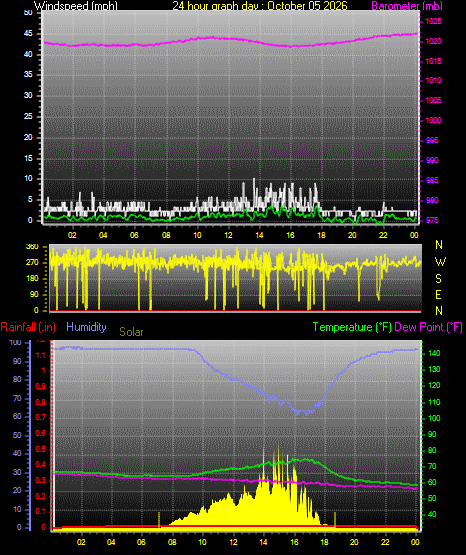Click the 5 mph windspeed axis value
The image size is (466, 555).
30,199
